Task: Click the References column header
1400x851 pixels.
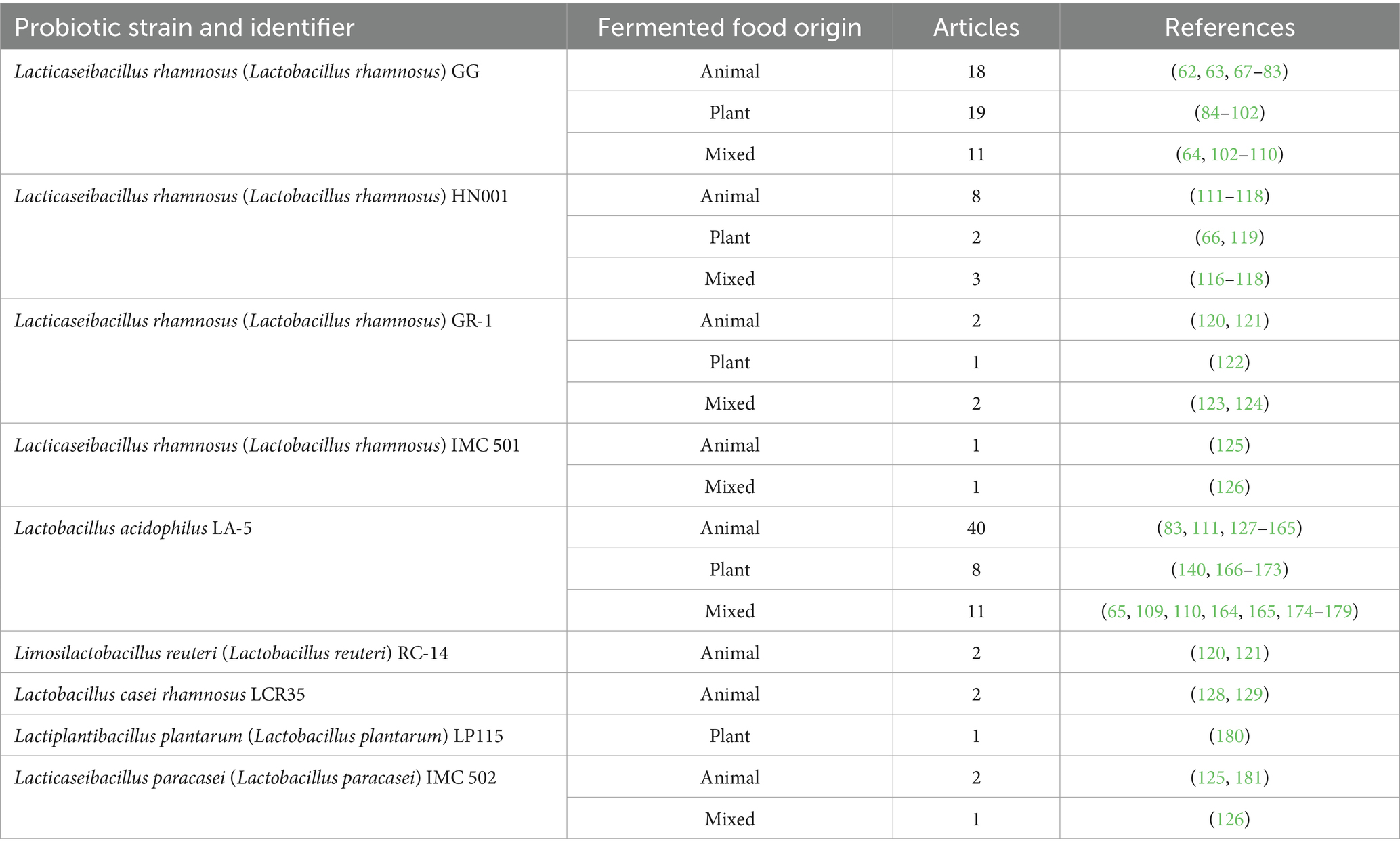Action: [1229, 27]
